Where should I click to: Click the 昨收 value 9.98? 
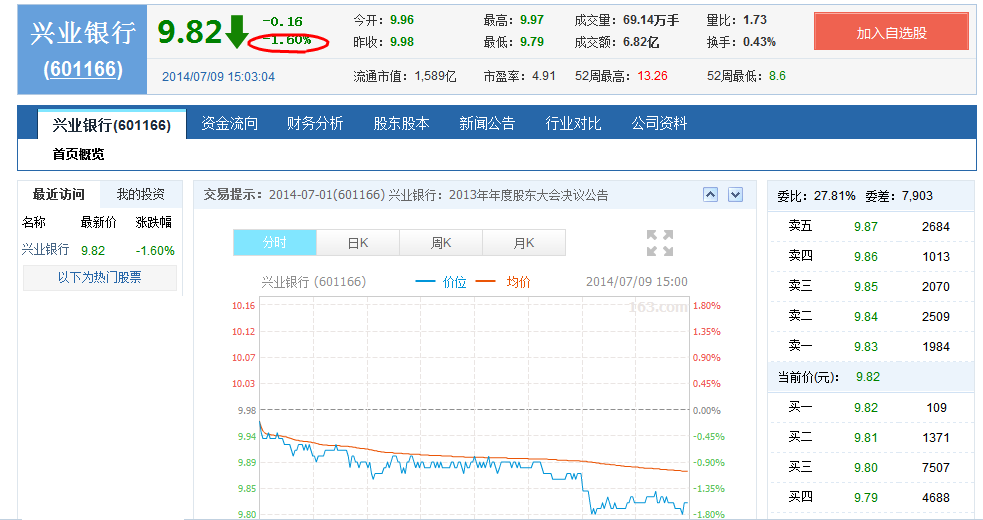click(x=402, y=42)
